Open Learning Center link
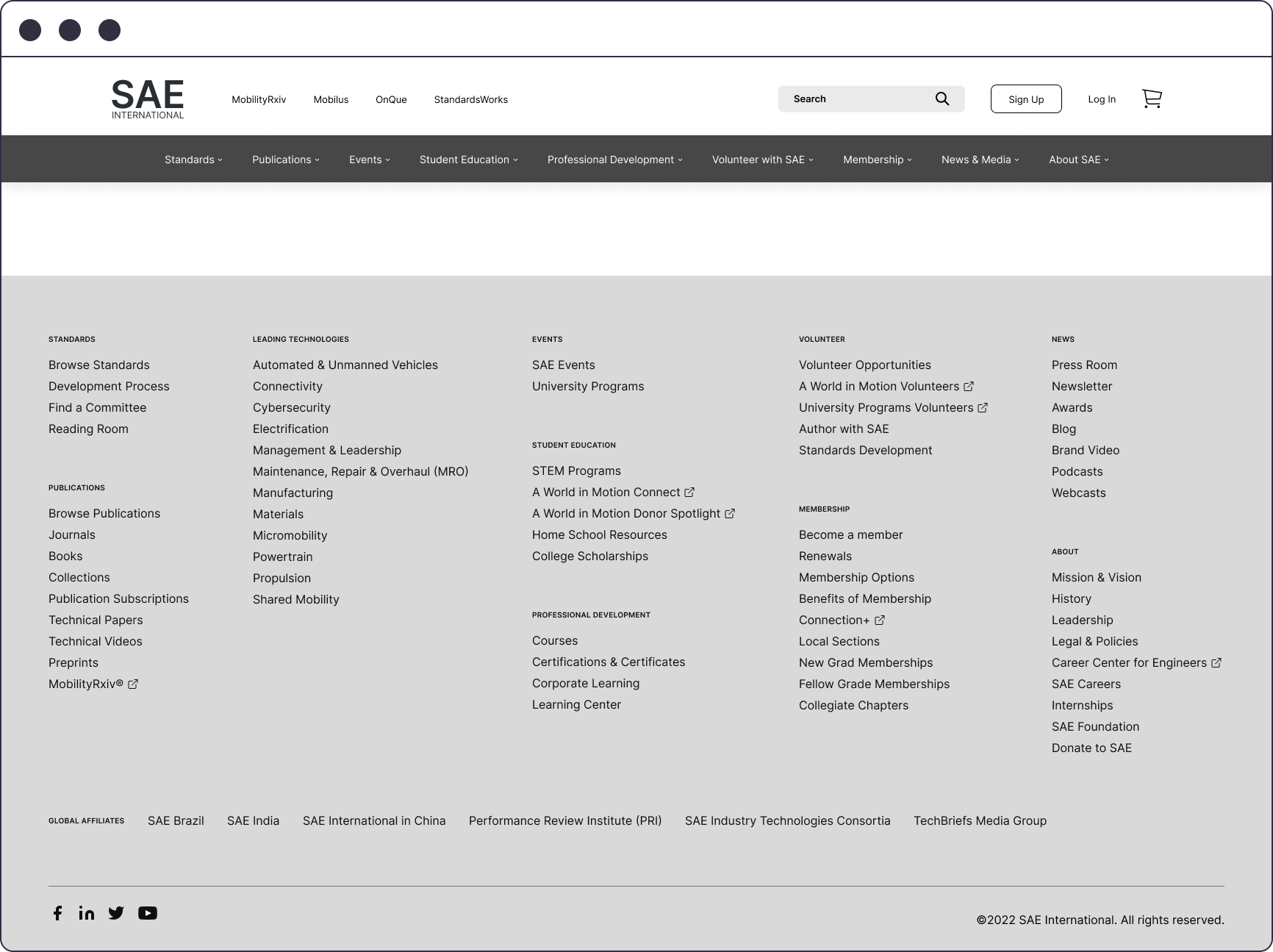This screenshot has width=1273, height=952. tap(576, 704)
